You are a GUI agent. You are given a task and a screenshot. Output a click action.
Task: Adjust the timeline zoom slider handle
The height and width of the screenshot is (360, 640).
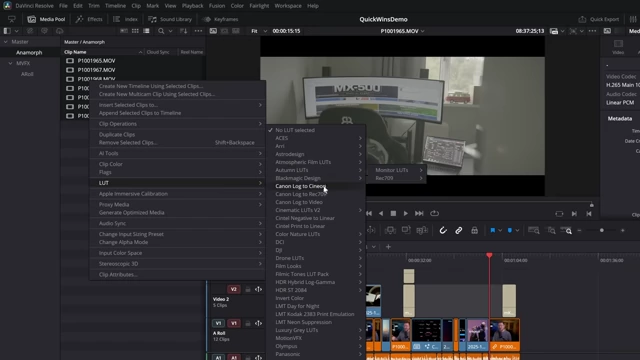[602, 231]
